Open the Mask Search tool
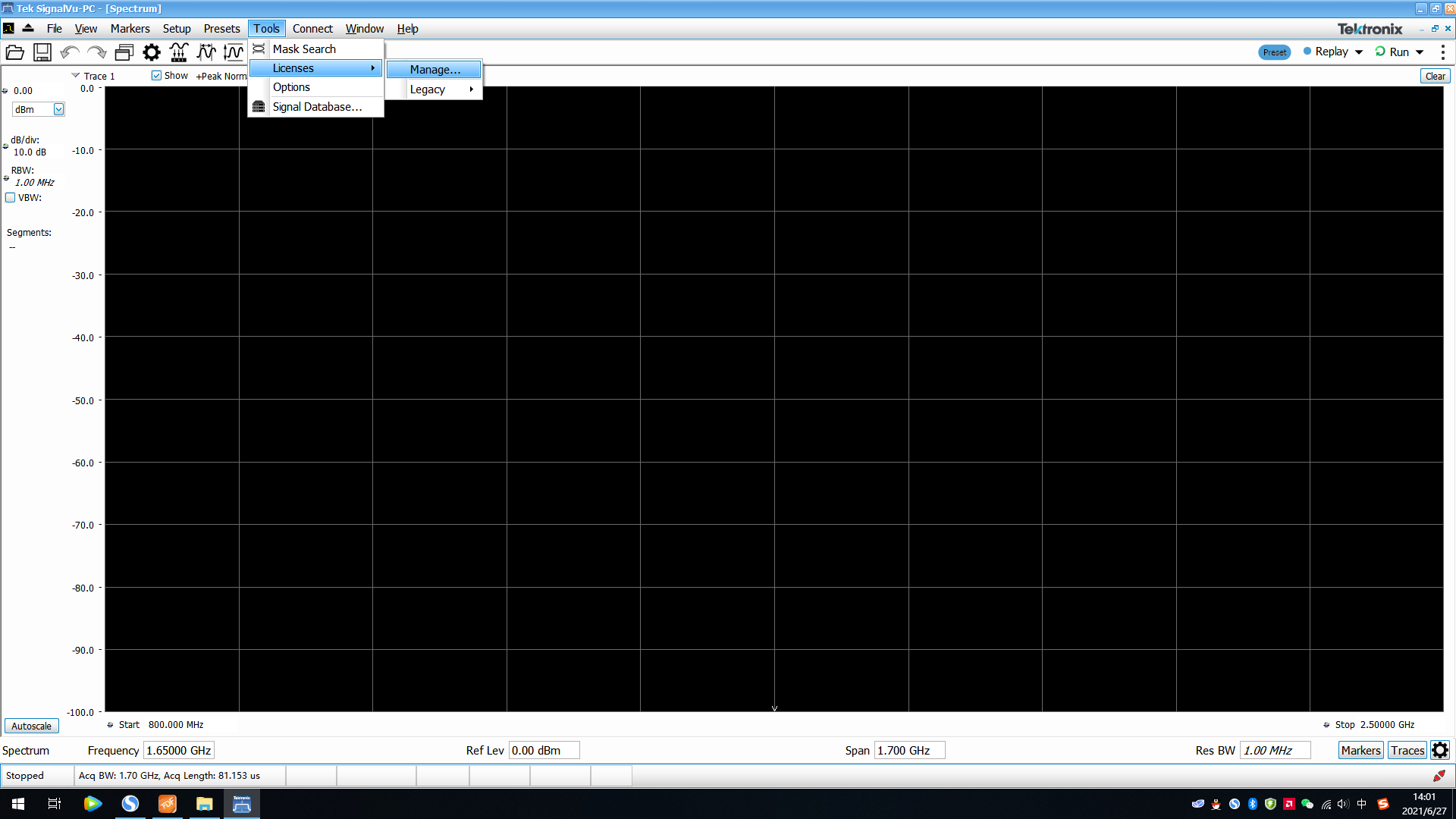This screenshot has width=1456, height=819. pos(303,48)
